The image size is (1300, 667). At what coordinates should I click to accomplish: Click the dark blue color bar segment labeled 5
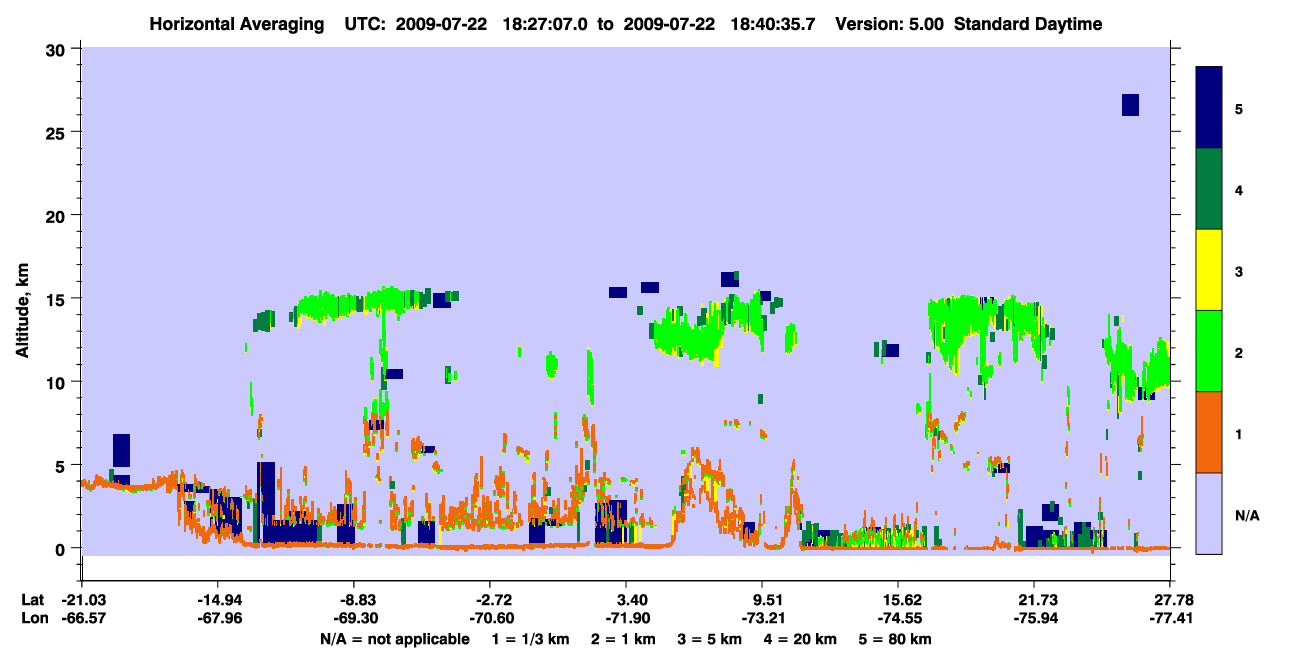[1209, 108]
